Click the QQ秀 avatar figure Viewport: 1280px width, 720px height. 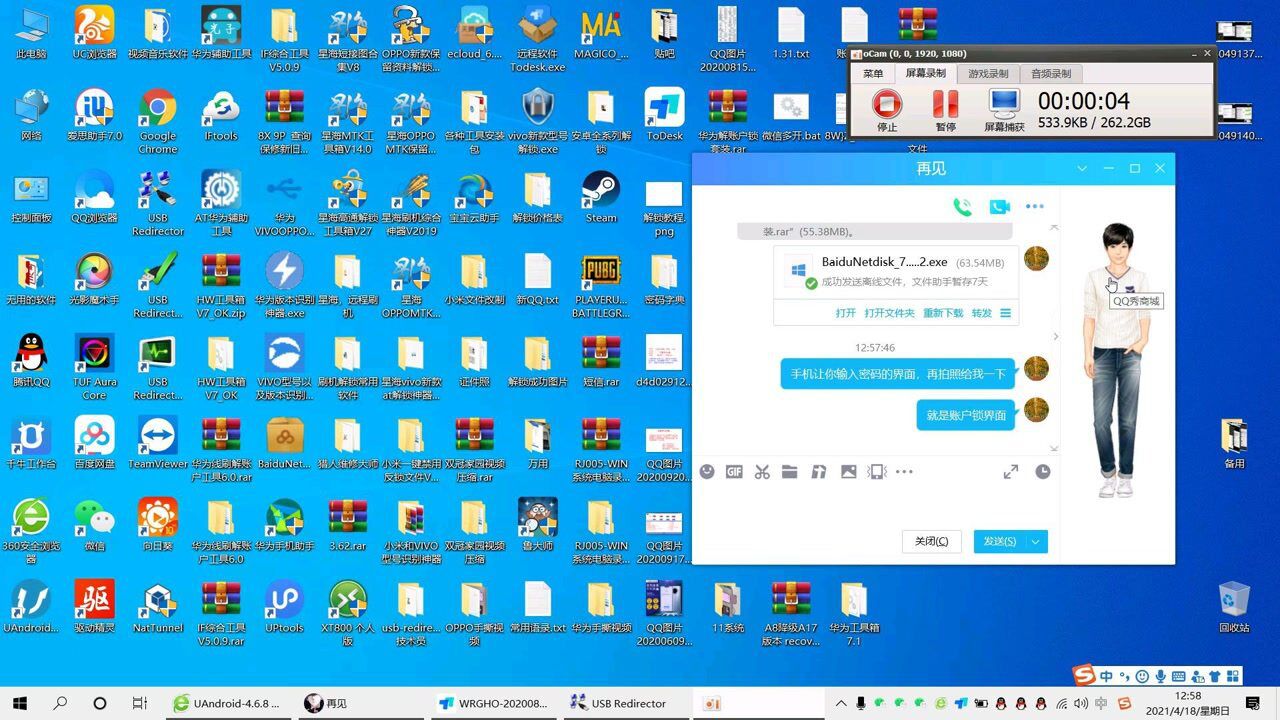(1116, 360)
